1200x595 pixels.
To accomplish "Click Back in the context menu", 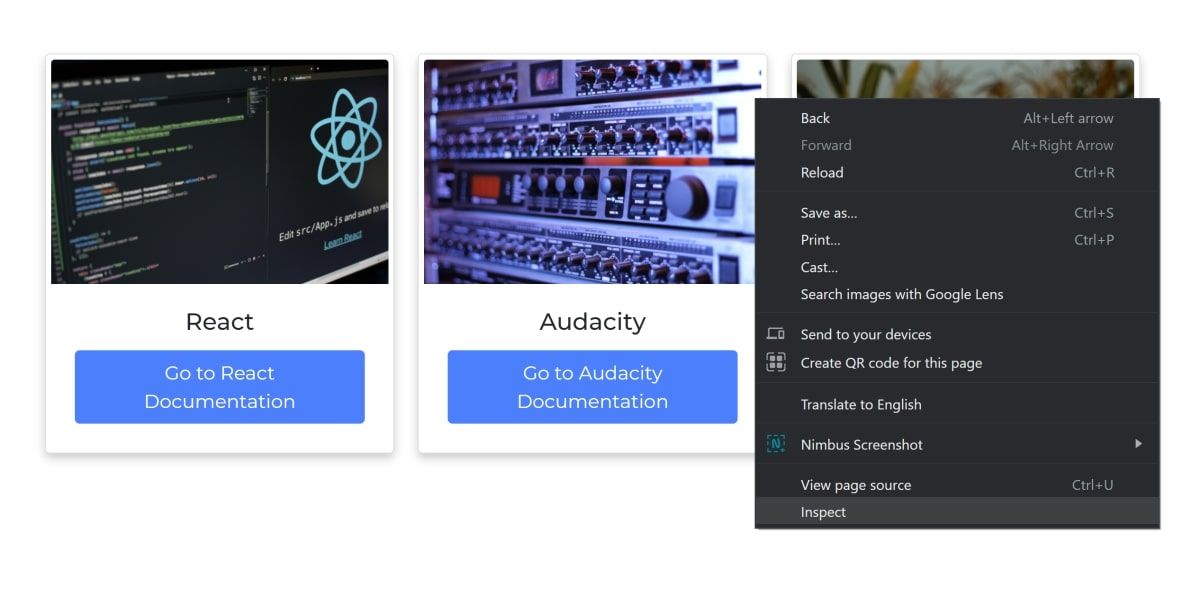I will [x=957, y=118].
